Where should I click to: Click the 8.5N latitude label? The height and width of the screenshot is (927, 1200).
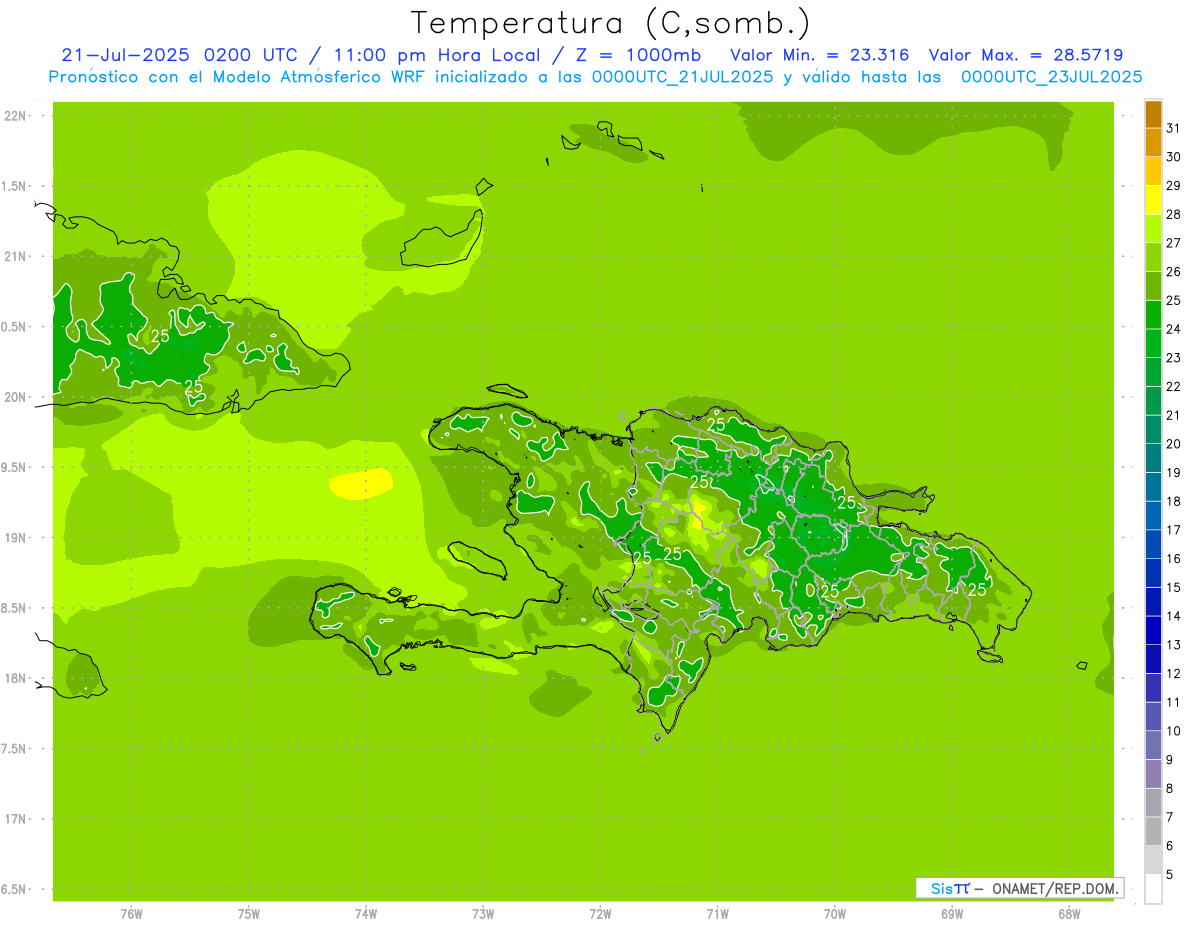(x=16, y=608)
